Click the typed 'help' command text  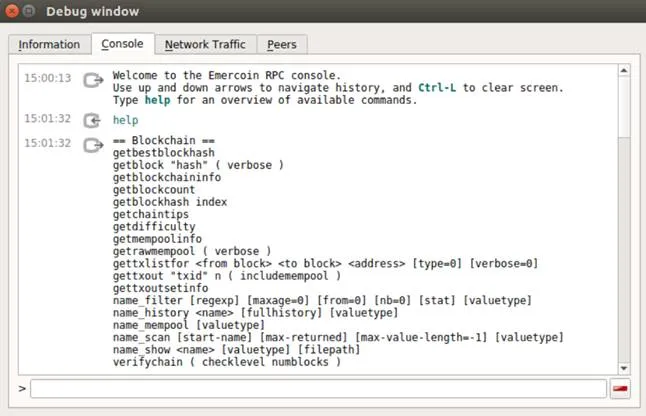point(126,120)
